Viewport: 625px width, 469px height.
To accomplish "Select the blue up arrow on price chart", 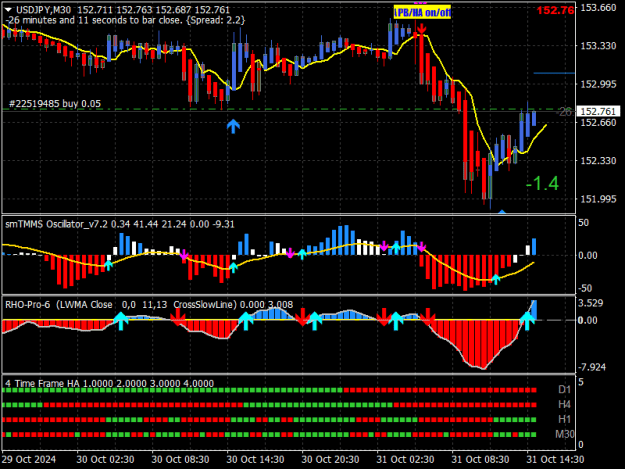I will pos(233,126).
